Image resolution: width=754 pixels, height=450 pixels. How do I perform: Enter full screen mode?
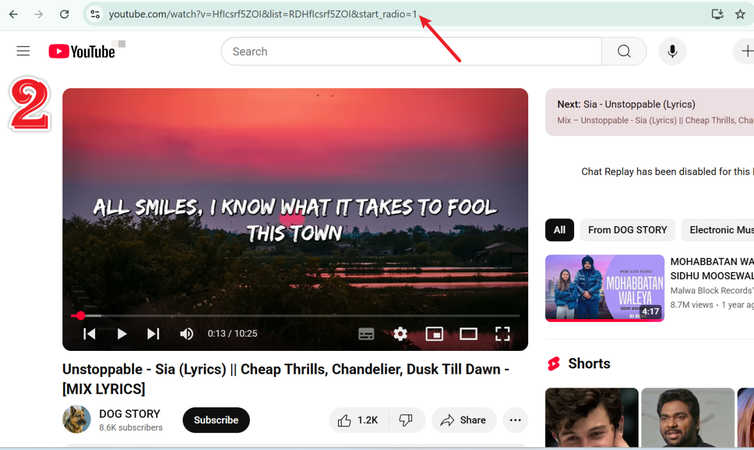[503, 334]
